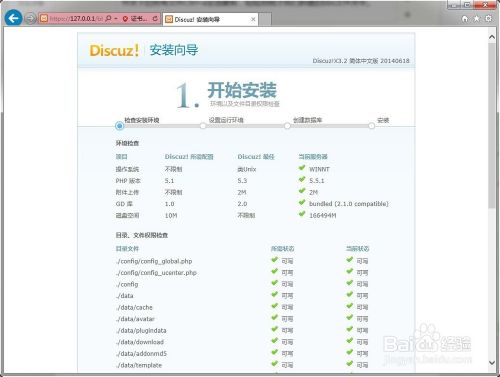
Task: Click the red certificate error indicator
Action: click(x=135, y=19)
